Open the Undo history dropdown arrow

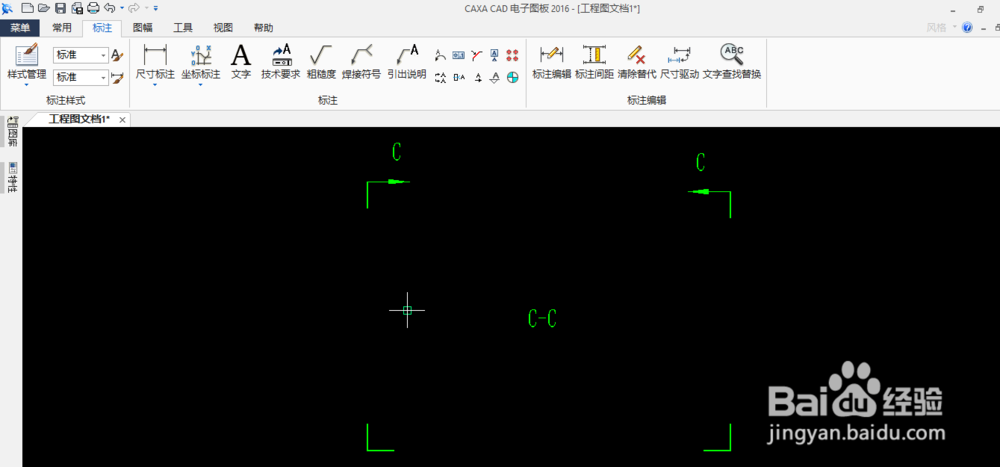click(x=121, y=8)
